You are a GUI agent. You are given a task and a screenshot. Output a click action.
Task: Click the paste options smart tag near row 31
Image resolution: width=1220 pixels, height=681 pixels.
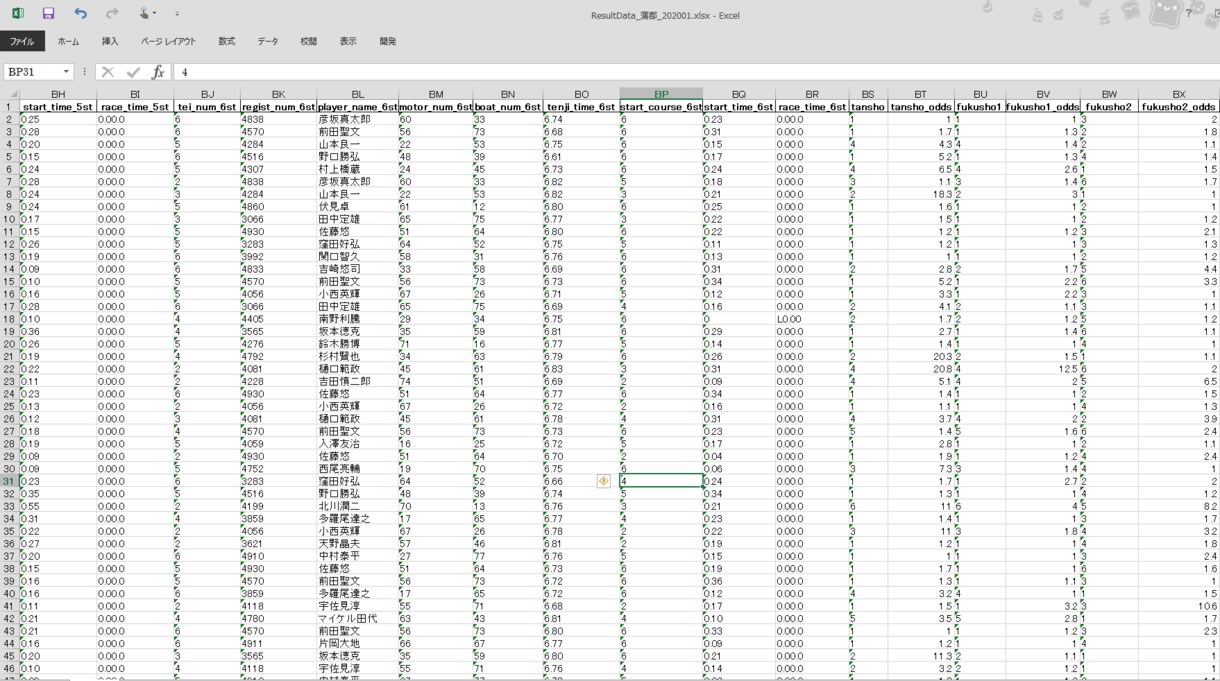604,481
